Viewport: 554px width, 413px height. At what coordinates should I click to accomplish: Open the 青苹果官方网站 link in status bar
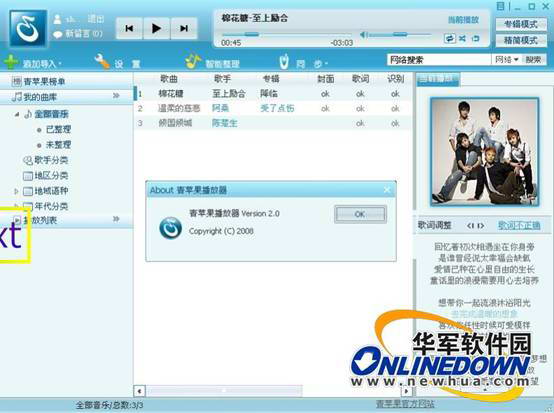click(405, 405)
